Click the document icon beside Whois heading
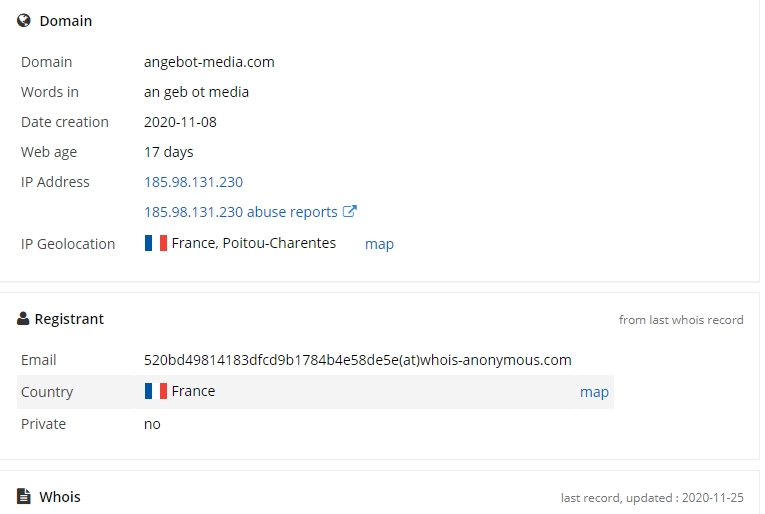Viewport: 765px width, 514px height. point(24,496)
